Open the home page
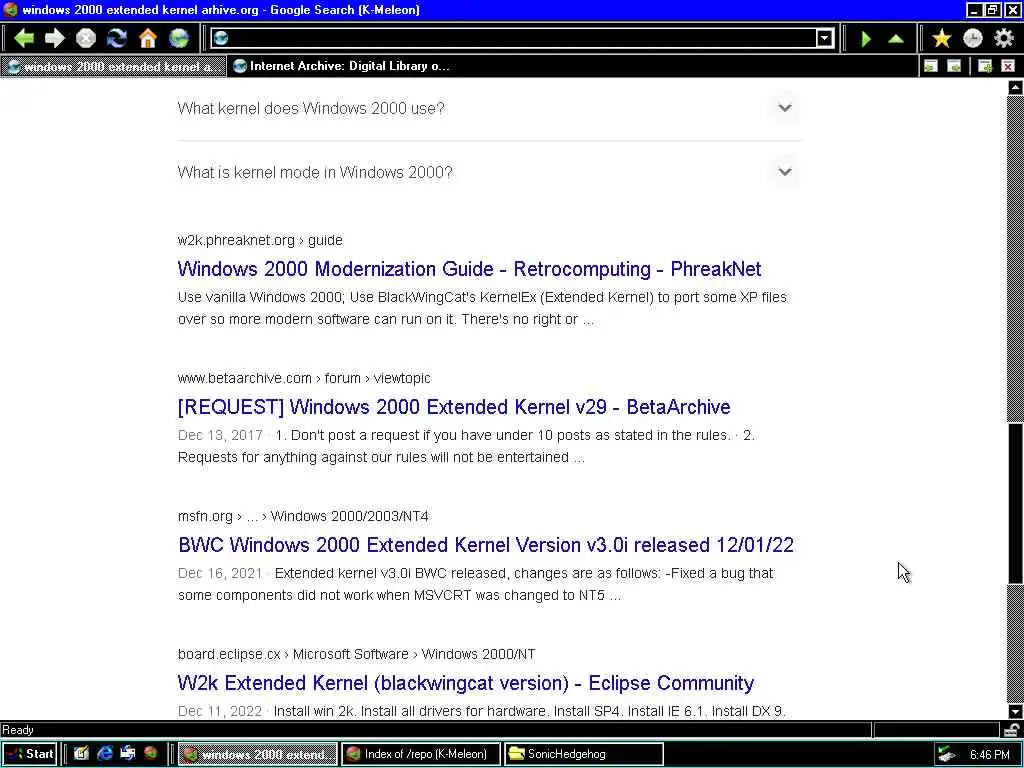Image resolution: width=1024 pixels, height=768 pixels. coord(148,39)
